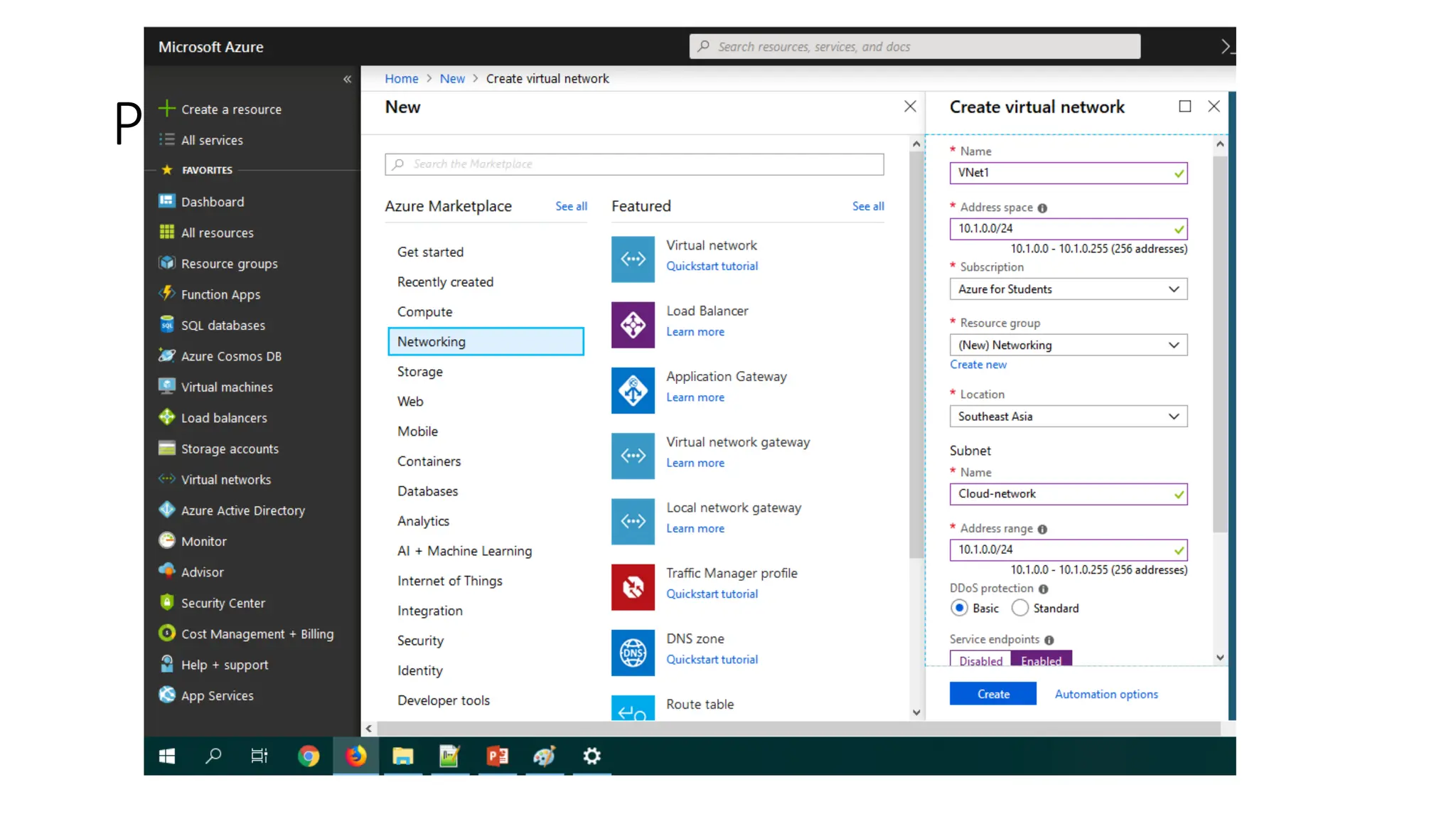Click the All resources grid icon
This screenshot has width=1456, height=819.
[166, 232]
